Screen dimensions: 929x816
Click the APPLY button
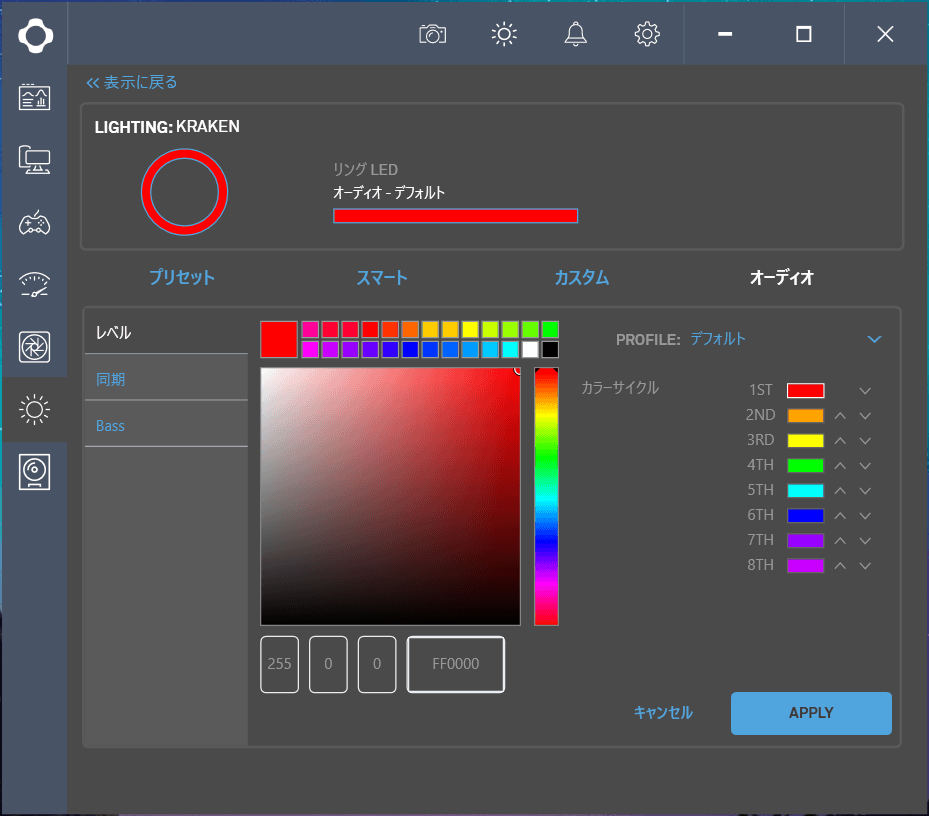(811, 713)
